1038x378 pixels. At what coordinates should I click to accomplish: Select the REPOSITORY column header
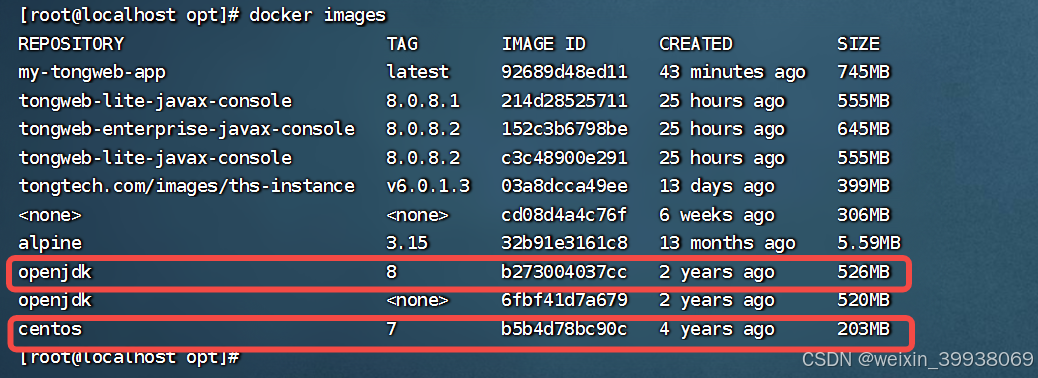tap(71, 44)
